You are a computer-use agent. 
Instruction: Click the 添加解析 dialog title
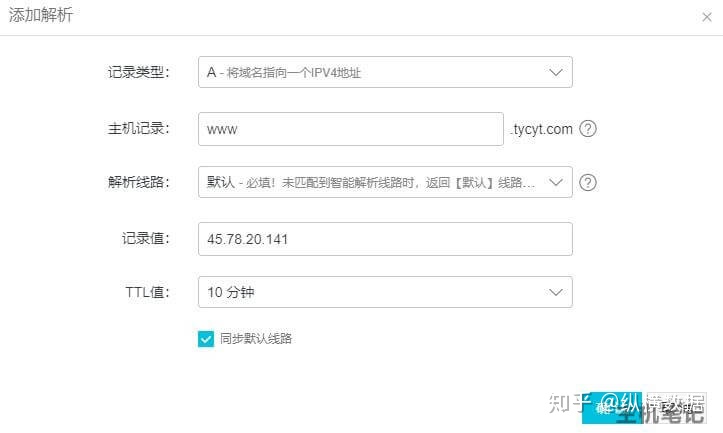(x=41, y=15)
